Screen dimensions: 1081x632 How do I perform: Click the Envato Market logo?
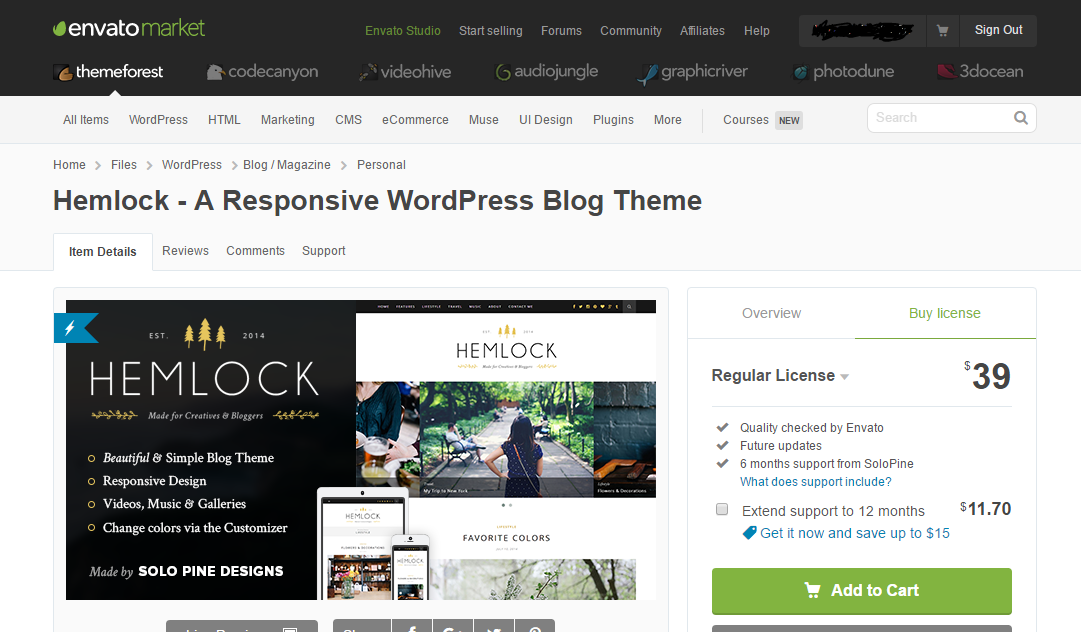(129, 28)
